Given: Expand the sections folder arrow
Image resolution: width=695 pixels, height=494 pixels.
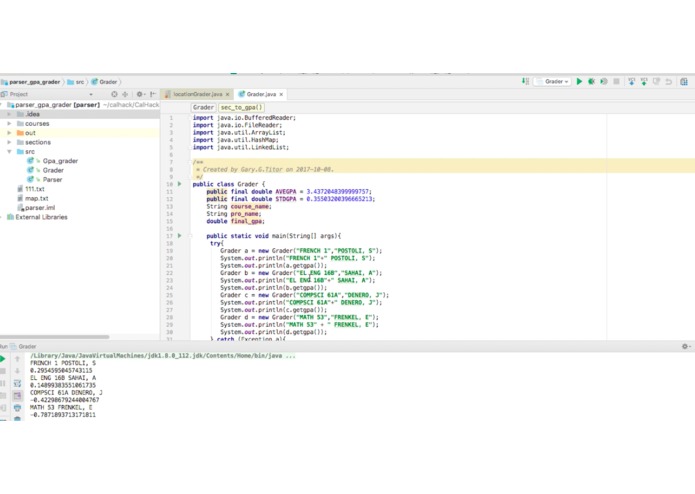Looking at the screenshot, I should [9, 142].
